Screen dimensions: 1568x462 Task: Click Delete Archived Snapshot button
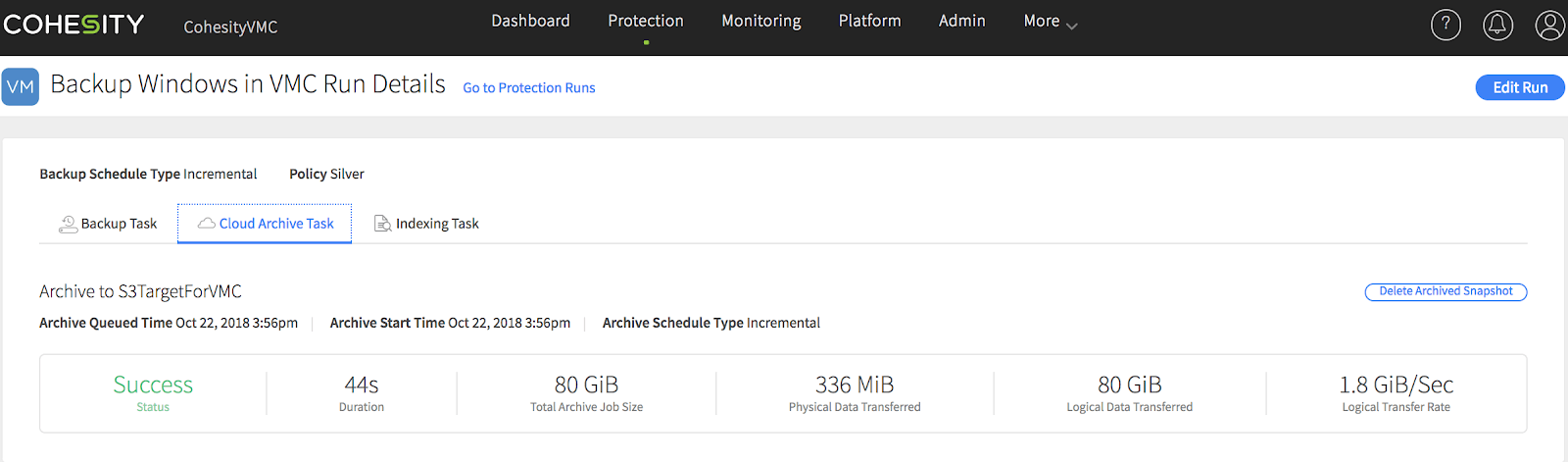click(1445, 291)
